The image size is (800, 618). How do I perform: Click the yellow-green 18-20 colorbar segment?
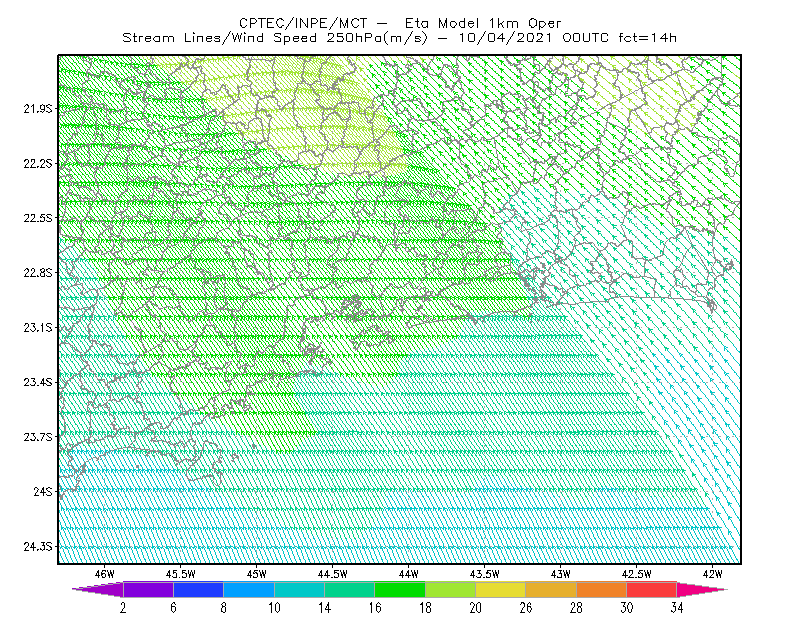tap(450, 589)
